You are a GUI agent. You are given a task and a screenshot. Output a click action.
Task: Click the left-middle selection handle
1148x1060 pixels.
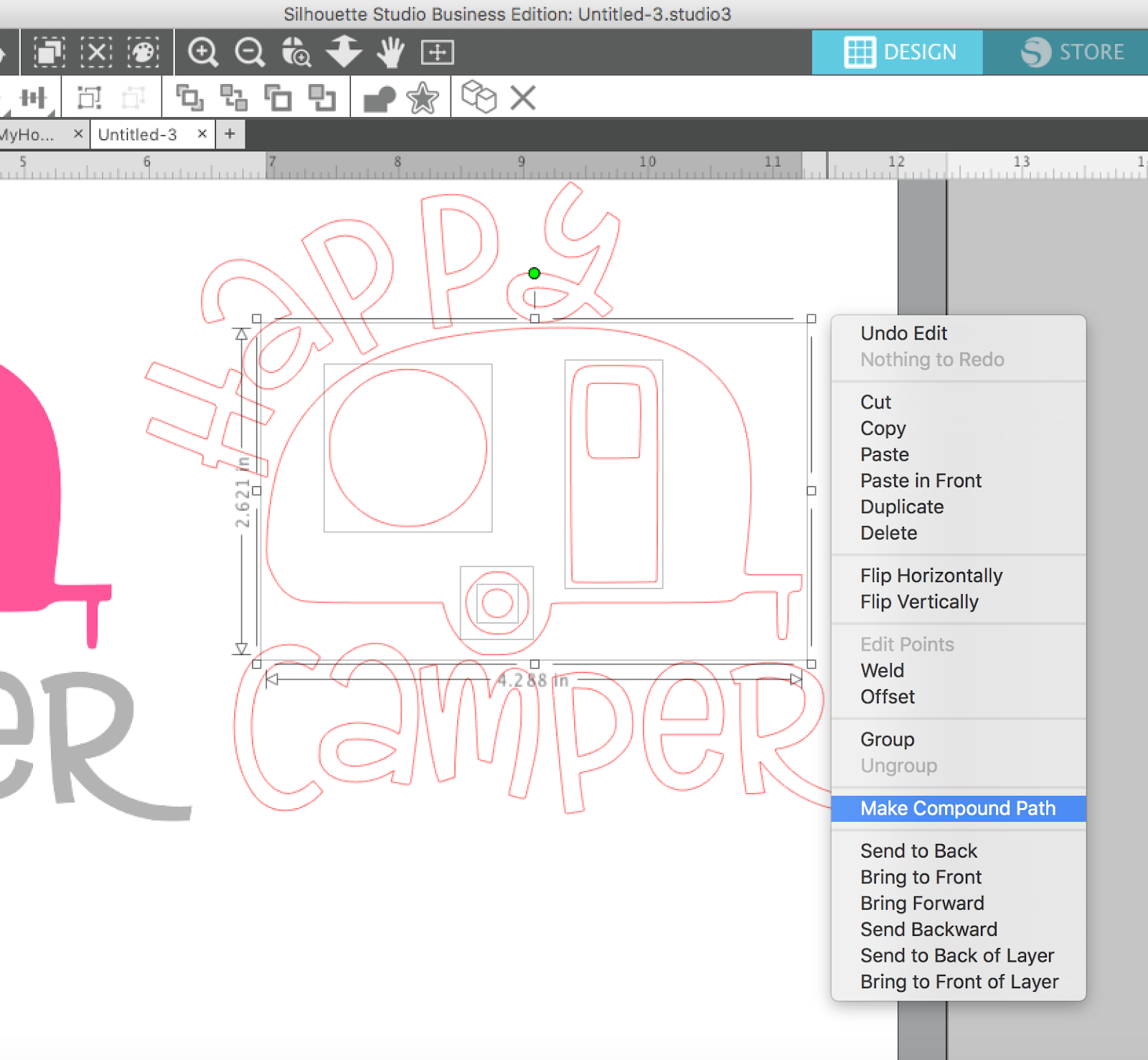pos(257,491)
